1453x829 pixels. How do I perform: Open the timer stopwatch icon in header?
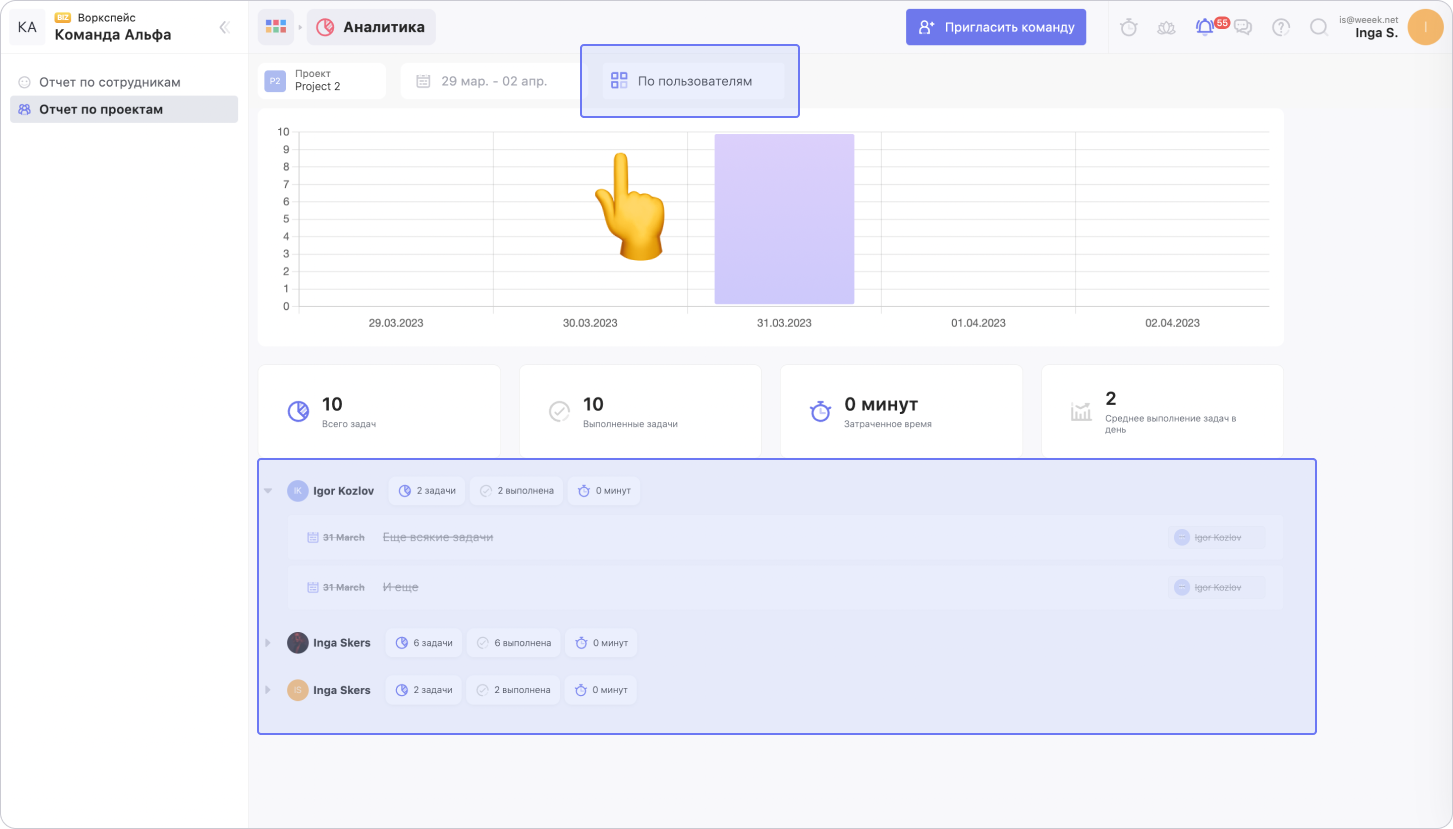pyautogui.click(x=1129, y=28)
